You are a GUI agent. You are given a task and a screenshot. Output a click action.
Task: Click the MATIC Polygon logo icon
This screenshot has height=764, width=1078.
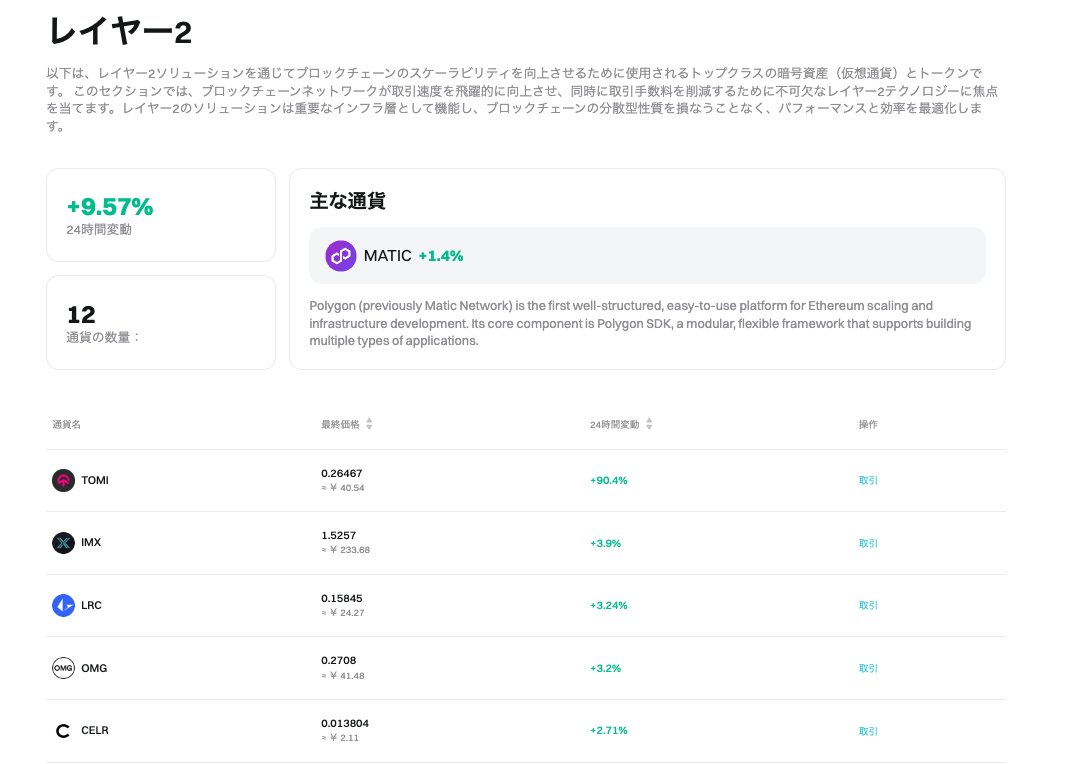point(340,256)
